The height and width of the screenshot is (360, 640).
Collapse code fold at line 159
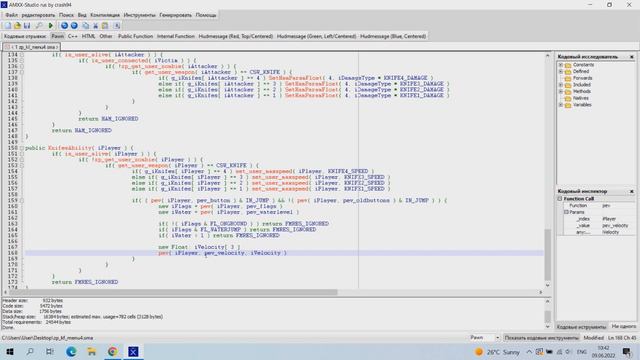point(22,201)
